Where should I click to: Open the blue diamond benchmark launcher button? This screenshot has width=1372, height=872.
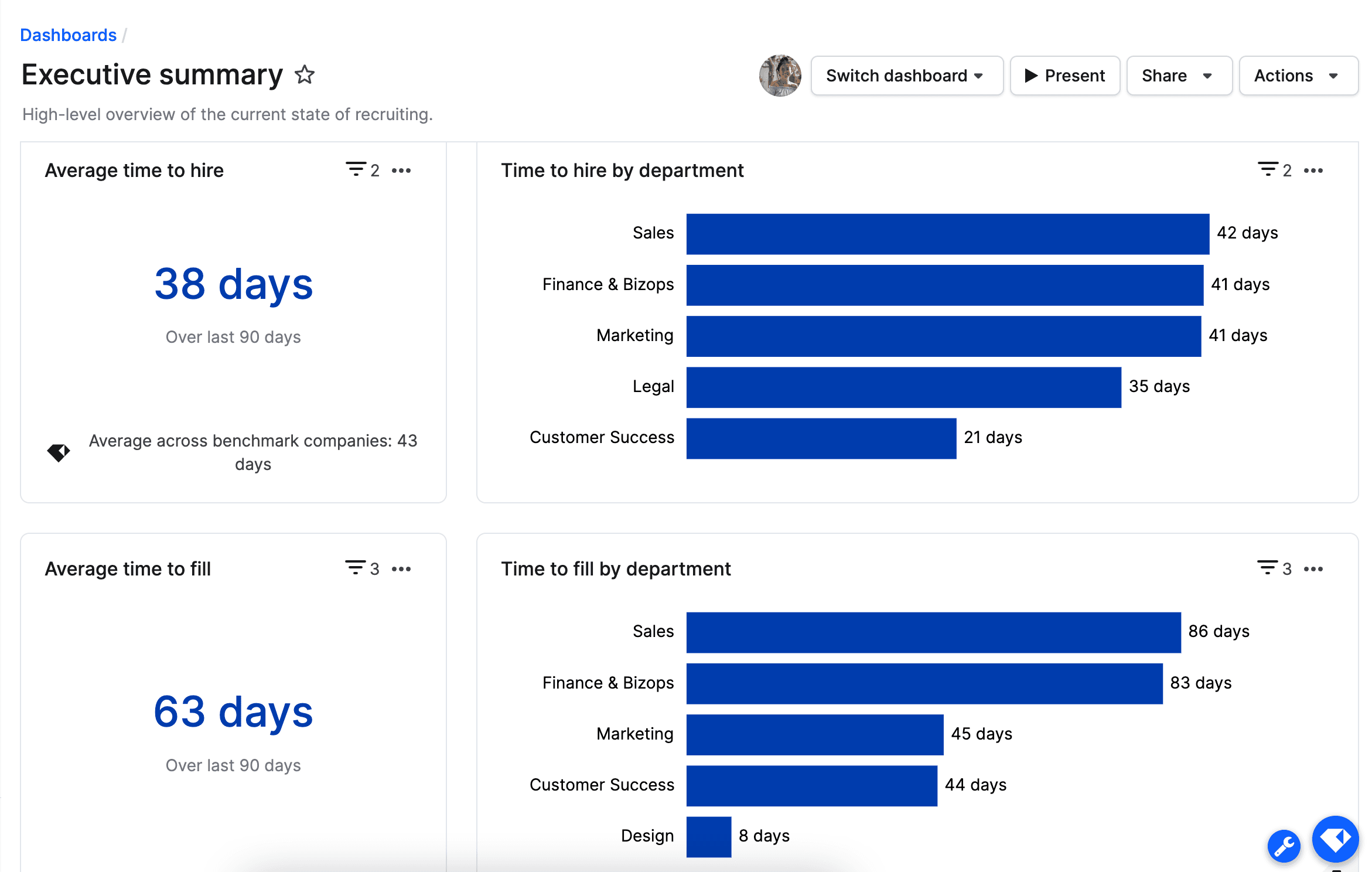pos(1335,839)
